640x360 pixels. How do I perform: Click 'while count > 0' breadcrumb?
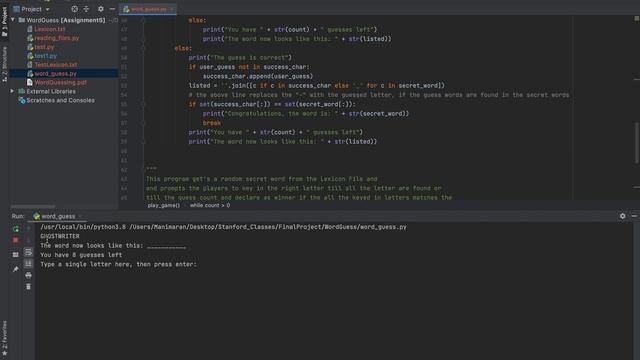210,205
